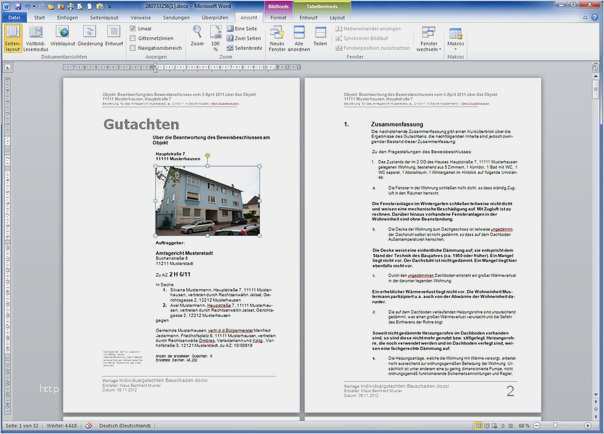
Task: Click the case number '2 H 6/11'
Action: tap(180, 275)
